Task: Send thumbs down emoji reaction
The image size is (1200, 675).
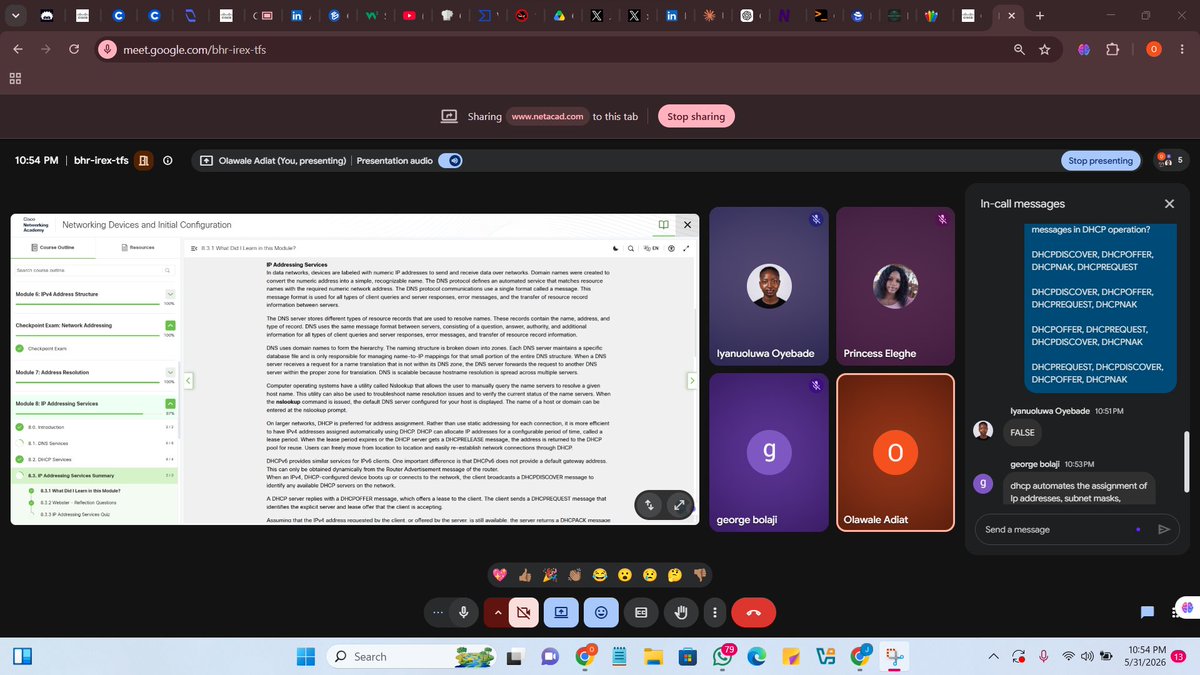Action: pyautogui.click(x=700, y=575)
